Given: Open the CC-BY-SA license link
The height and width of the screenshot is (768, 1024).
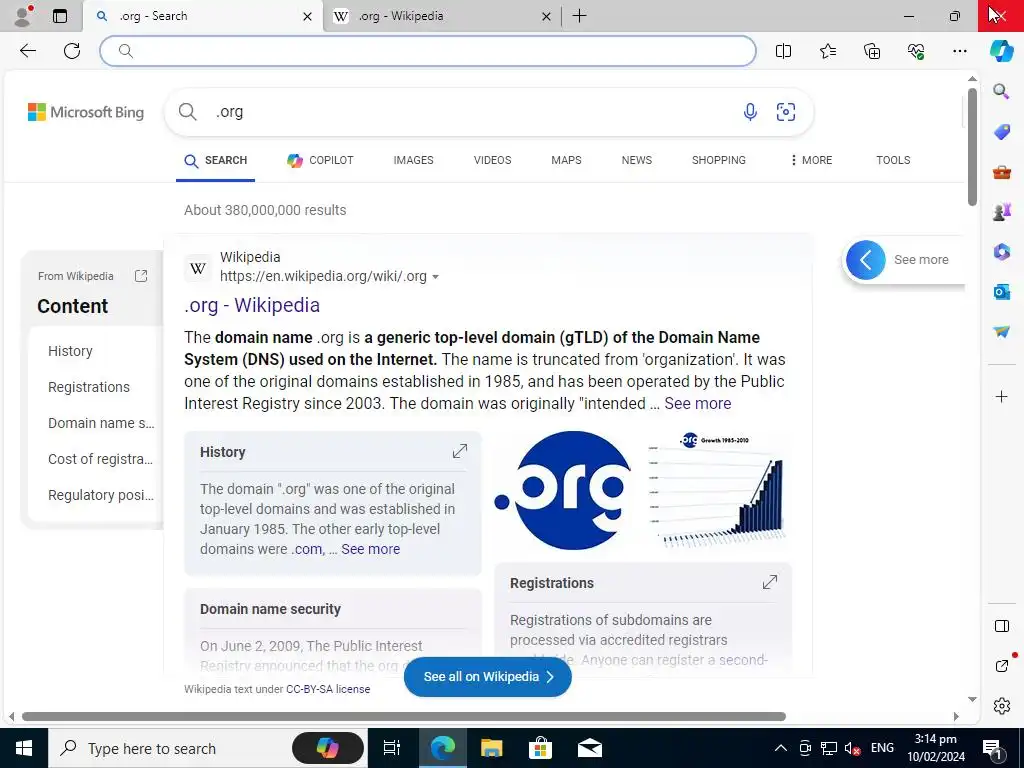Looking at the screenshot, I should point(328,689).
